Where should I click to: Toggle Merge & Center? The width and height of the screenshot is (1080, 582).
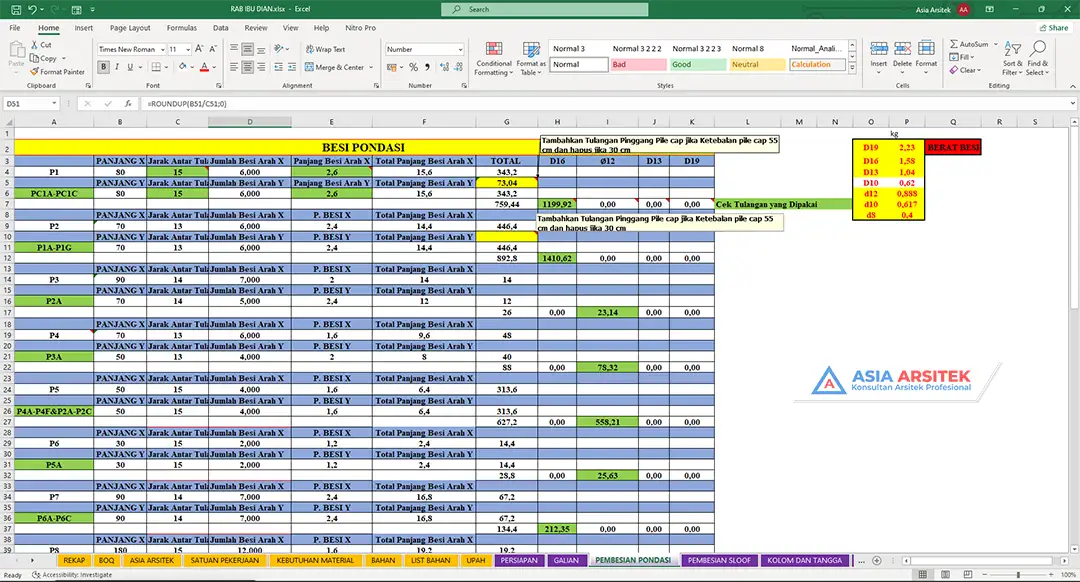tap(335, 67)
